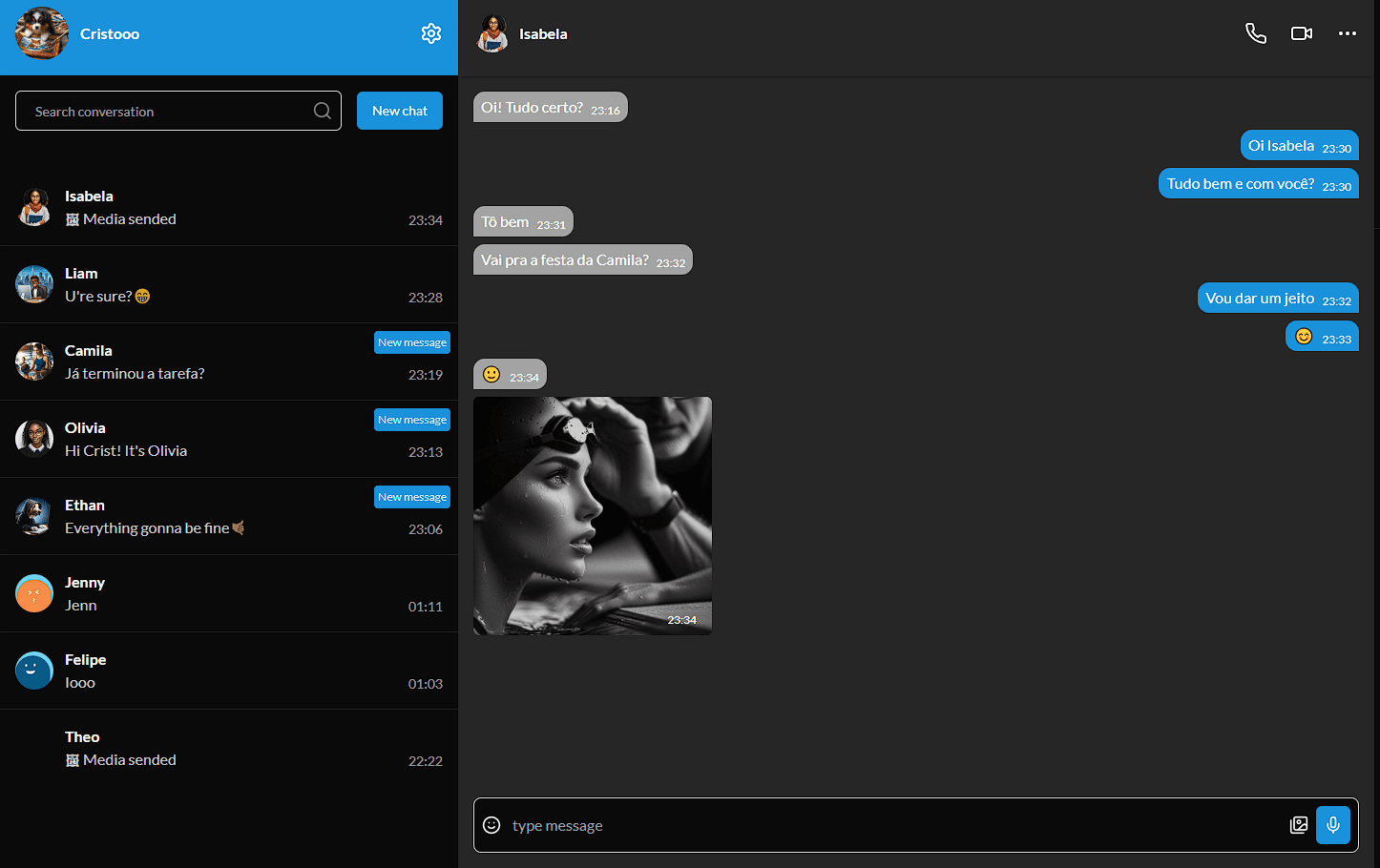Open Theo's Media sended conversation
1380x868 pixels.
[x=229, y=748]
